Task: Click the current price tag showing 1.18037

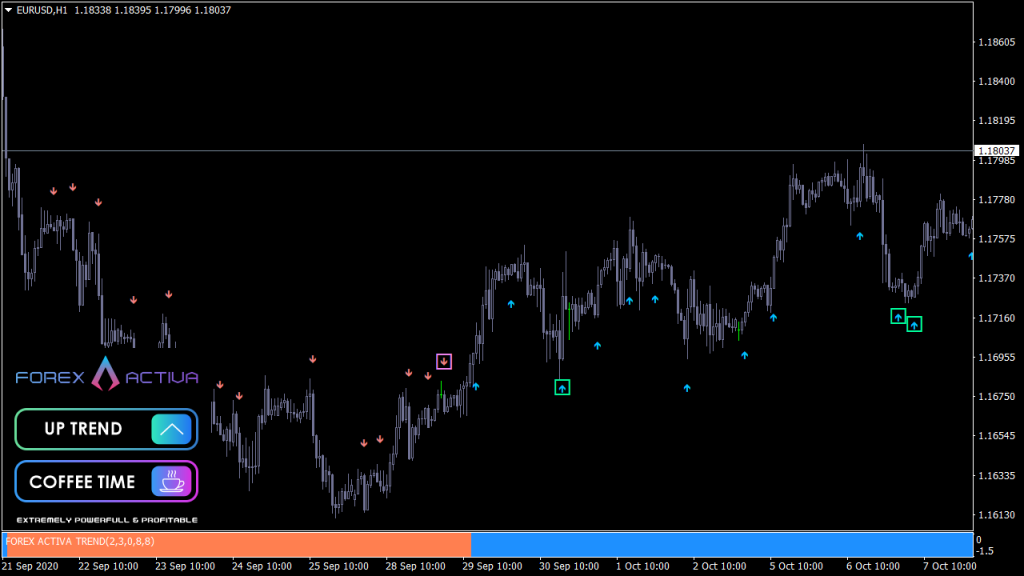Action: pos(998,148)
